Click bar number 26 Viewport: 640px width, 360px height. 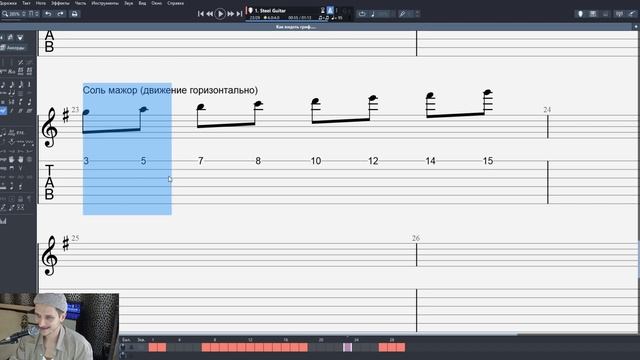pyautogui.click(x=416, y=238)
